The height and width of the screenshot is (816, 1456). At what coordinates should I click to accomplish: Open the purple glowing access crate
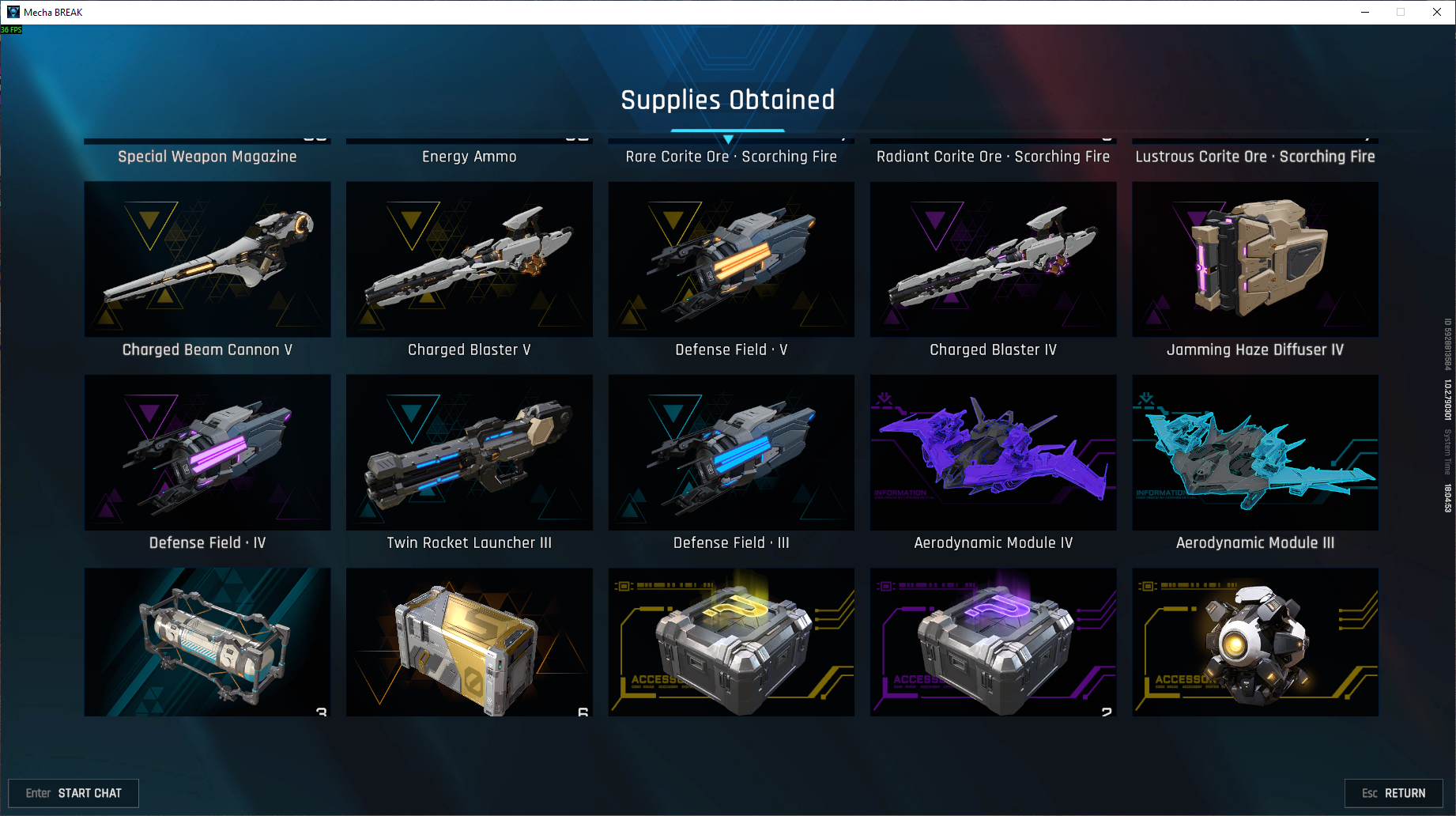(993, 642)
